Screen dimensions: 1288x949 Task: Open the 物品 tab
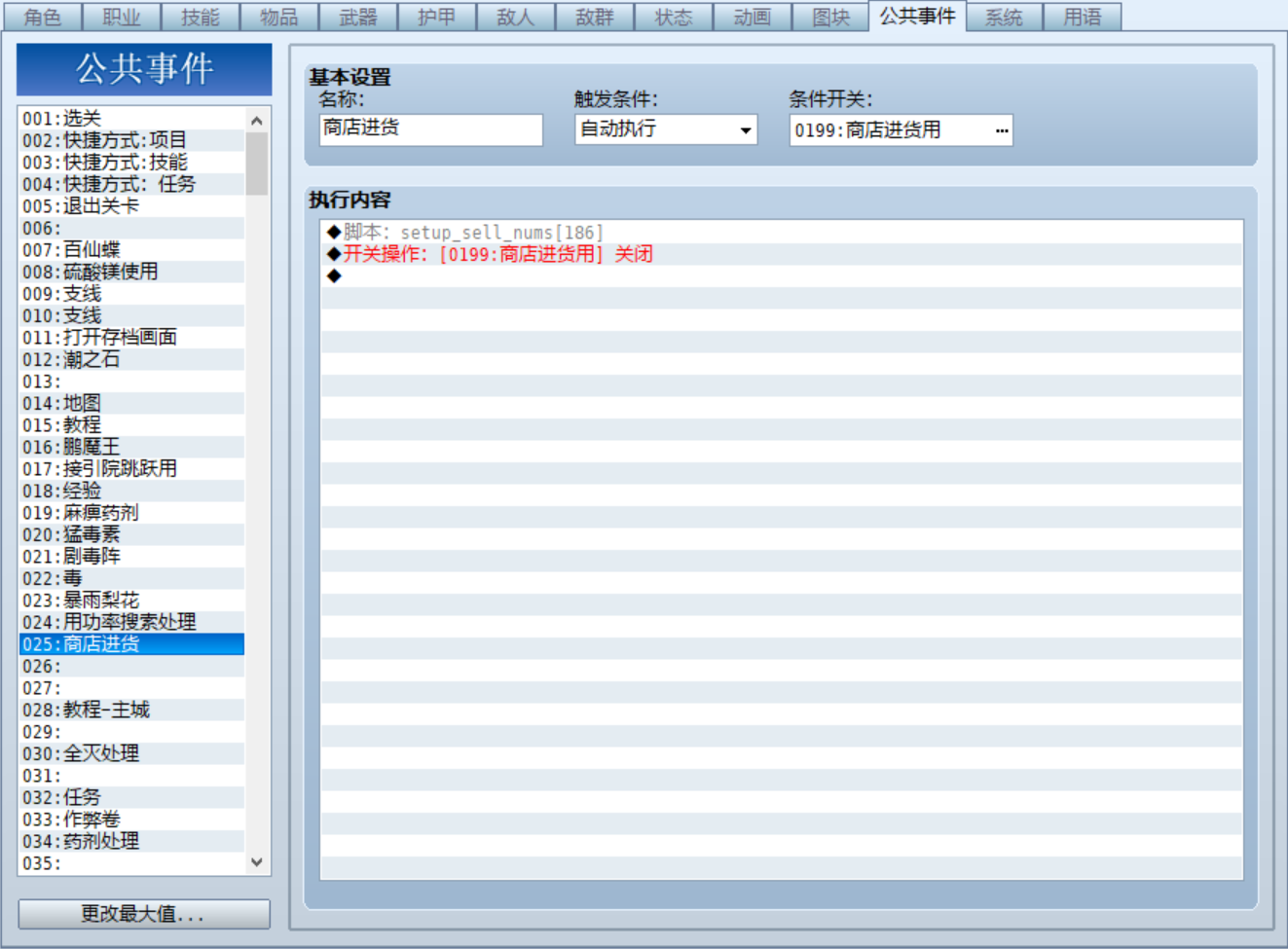278,17
